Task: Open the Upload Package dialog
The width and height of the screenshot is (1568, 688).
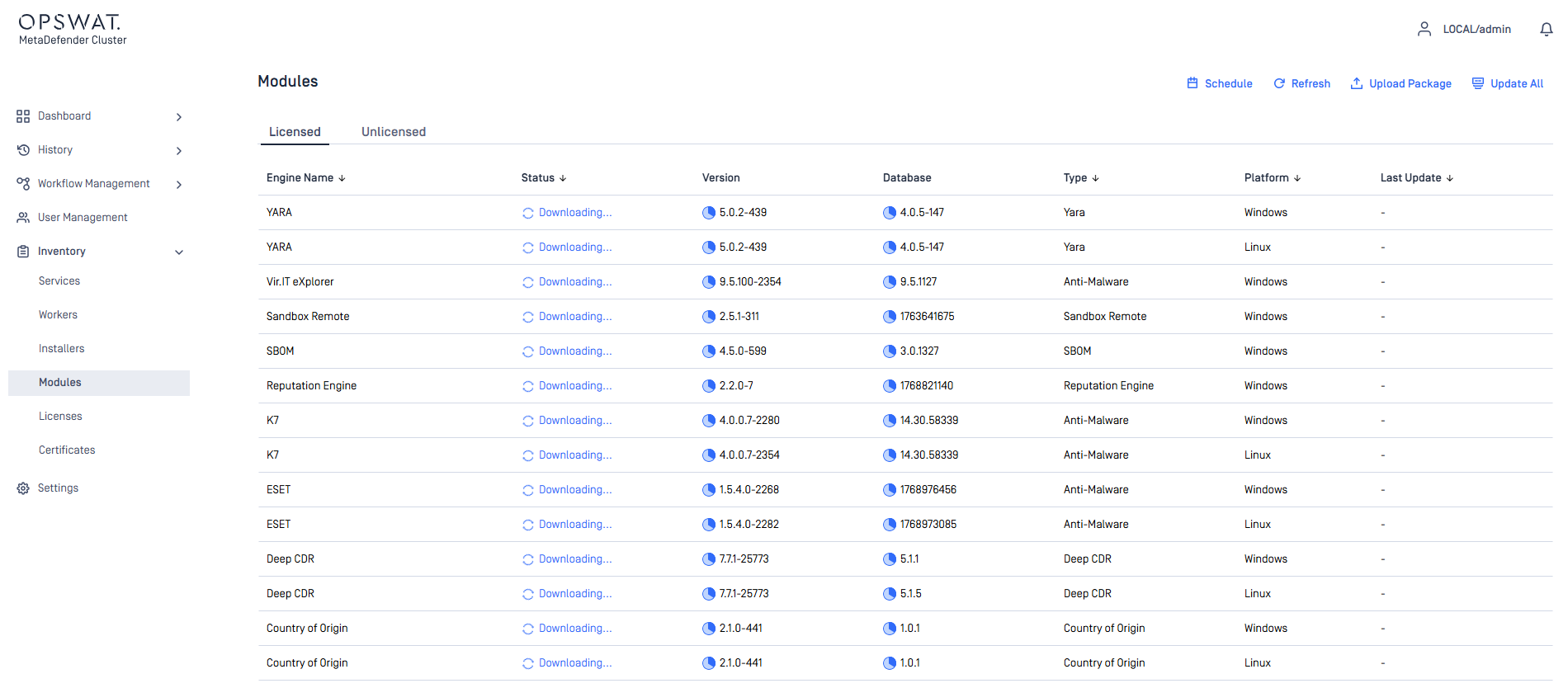Action: (x=1400, y=84)
